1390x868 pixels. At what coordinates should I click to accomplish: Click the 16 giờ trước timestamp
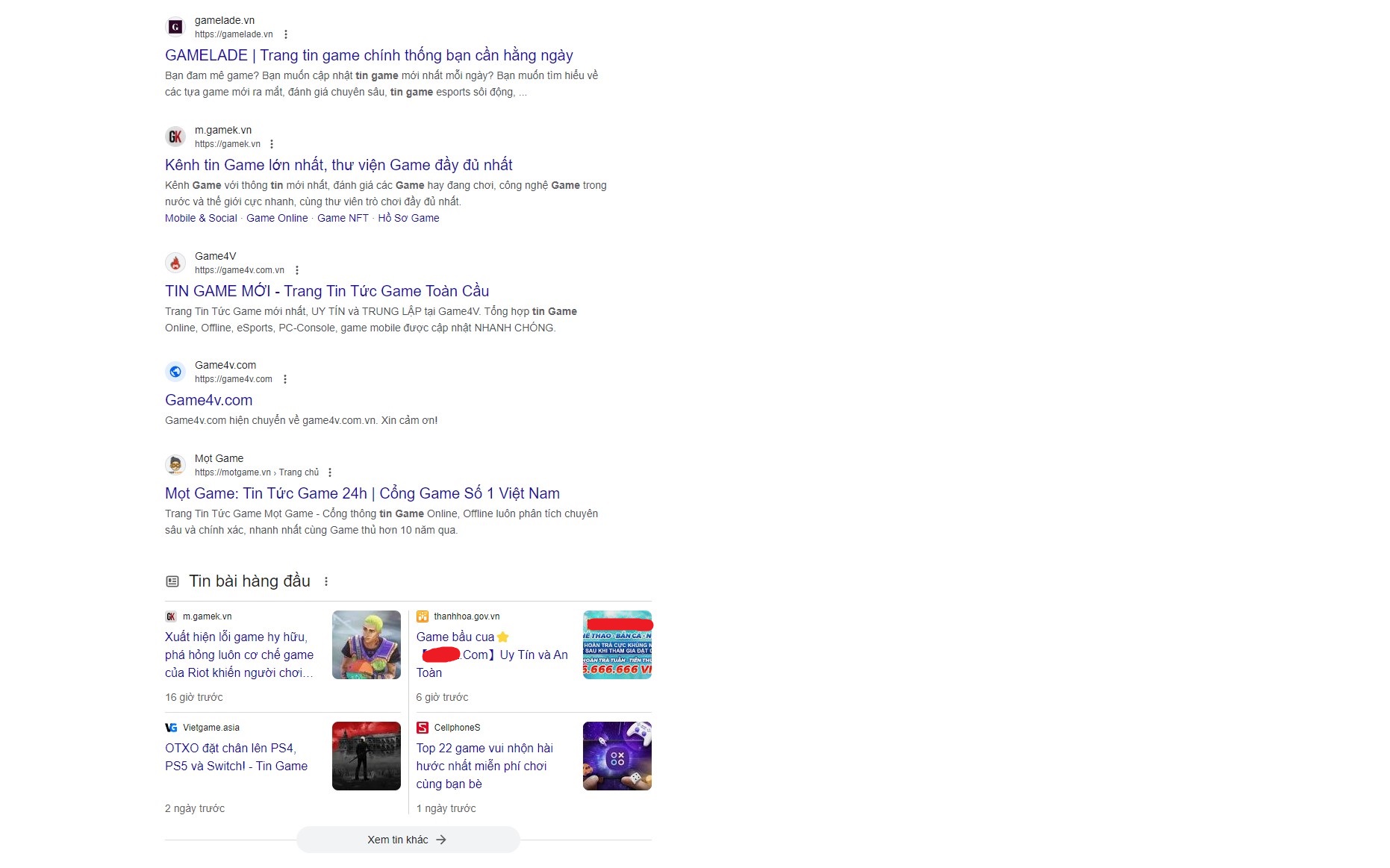point(194,697)
